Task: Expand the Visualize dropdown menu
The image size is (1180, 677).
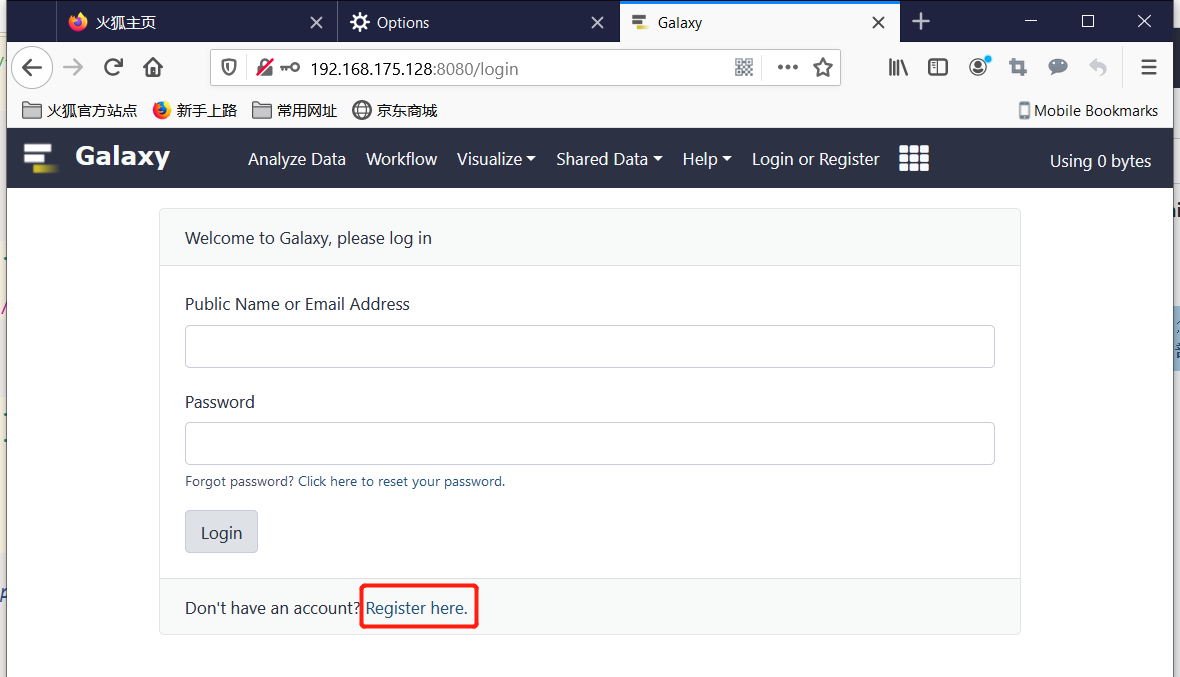Action: [496, 159]
